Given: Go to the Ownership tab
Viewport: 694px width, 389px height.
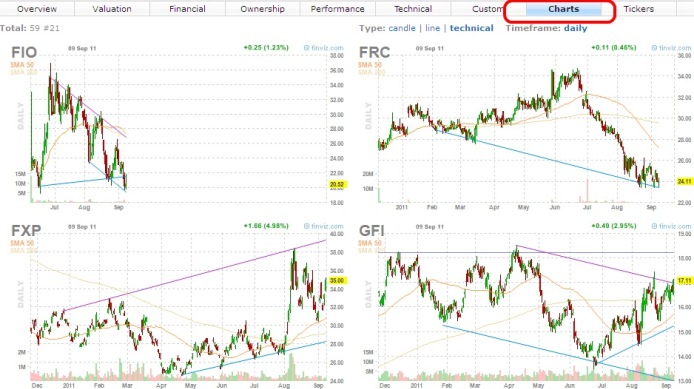Looking at the screenshot, I should pyautogui.click(x=262, y=9).
